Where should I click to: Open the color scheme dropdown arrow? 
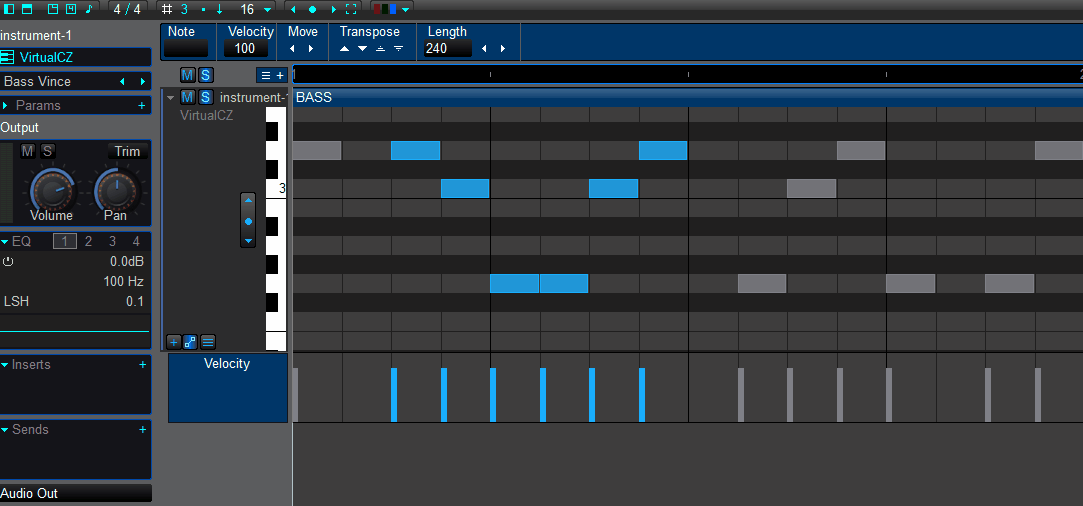405,10
